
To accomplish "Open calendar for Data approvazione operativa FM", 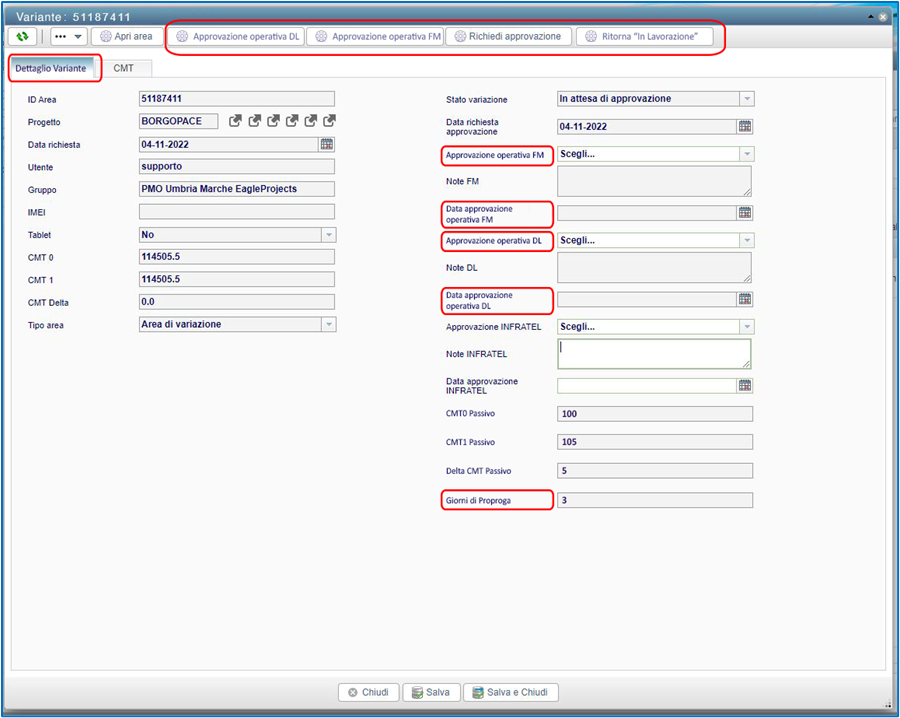I will click(x=744, y=213).
